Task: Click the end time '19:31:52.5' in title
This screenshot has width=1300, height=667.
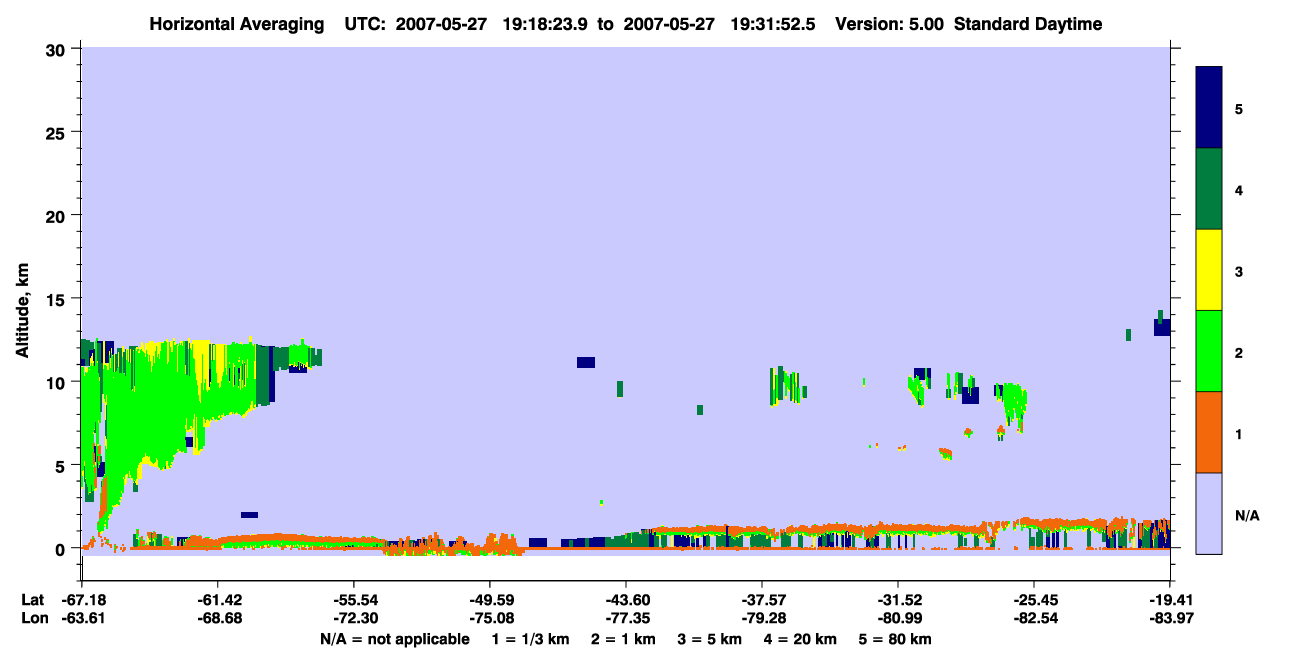Action: pos(775,24)
